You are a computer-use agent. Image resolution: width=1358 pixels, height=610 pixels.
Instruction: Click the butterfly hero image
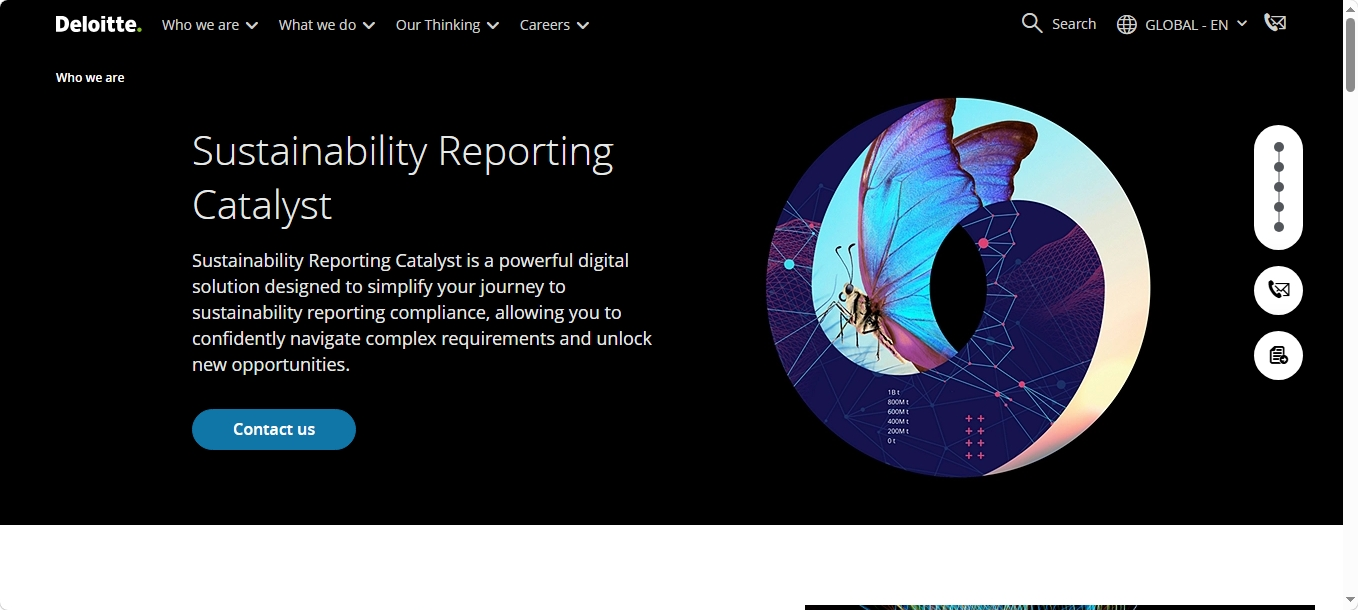[x=958, y=287]
